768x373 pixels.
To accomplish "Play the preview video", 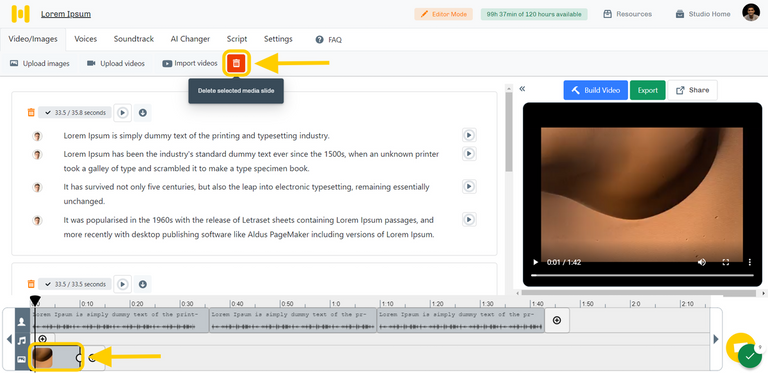I will tap(536, 262).
